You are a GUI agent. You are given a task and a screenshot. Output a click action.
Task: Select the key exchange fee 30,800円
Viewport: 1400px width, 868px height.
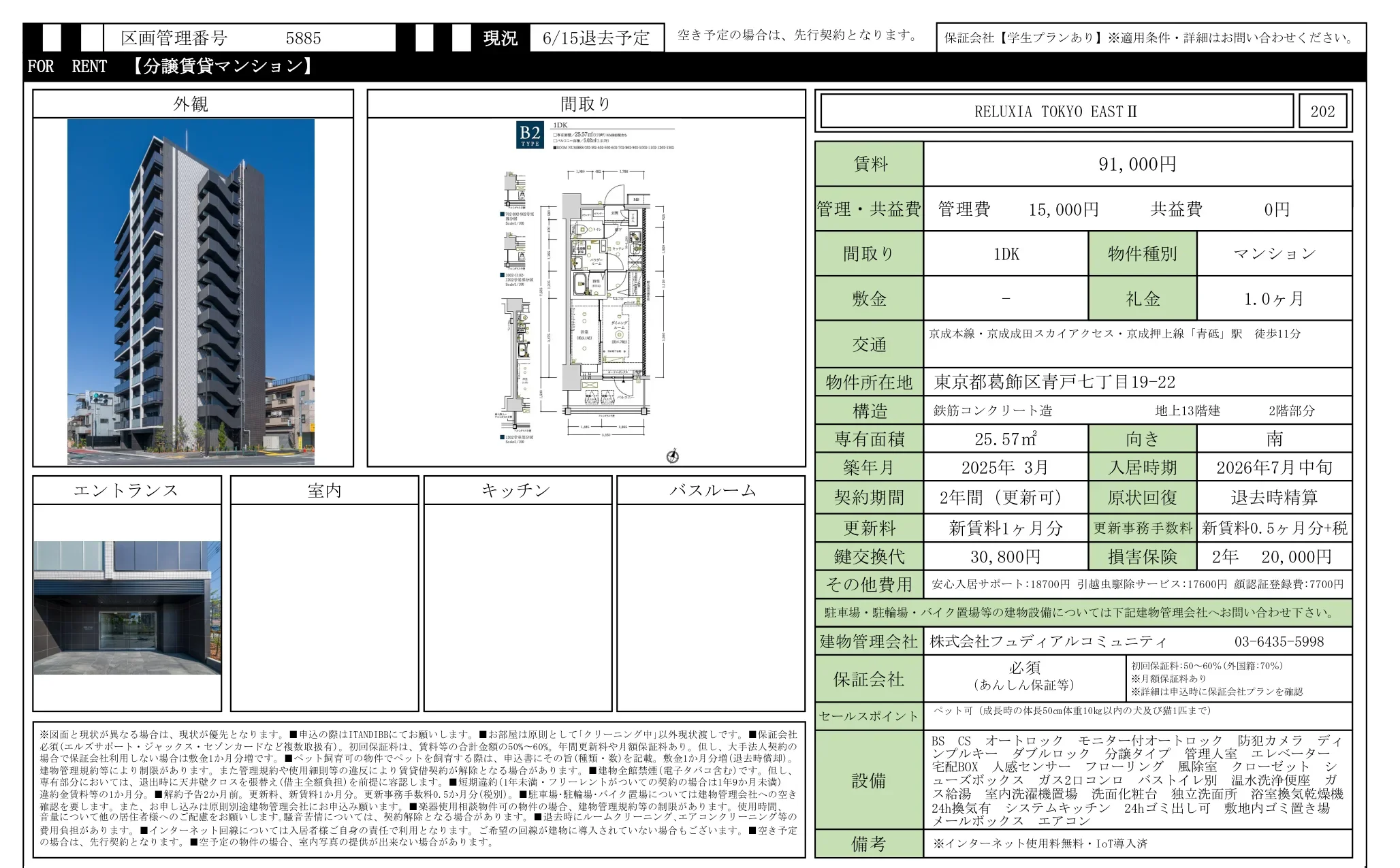pos(1005,557)
